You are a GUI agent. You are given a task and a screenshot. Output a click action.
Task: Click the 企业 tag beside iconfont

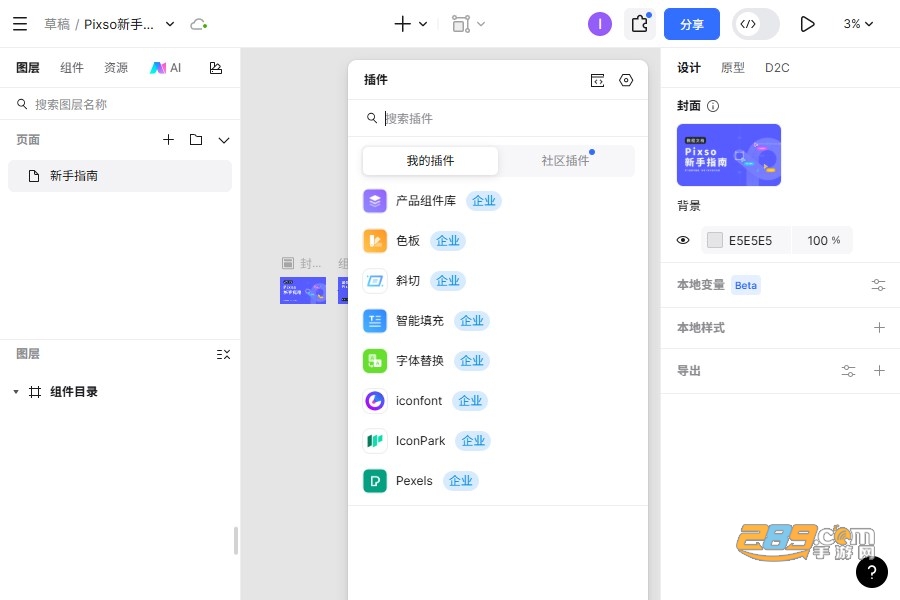coord(470,401)
